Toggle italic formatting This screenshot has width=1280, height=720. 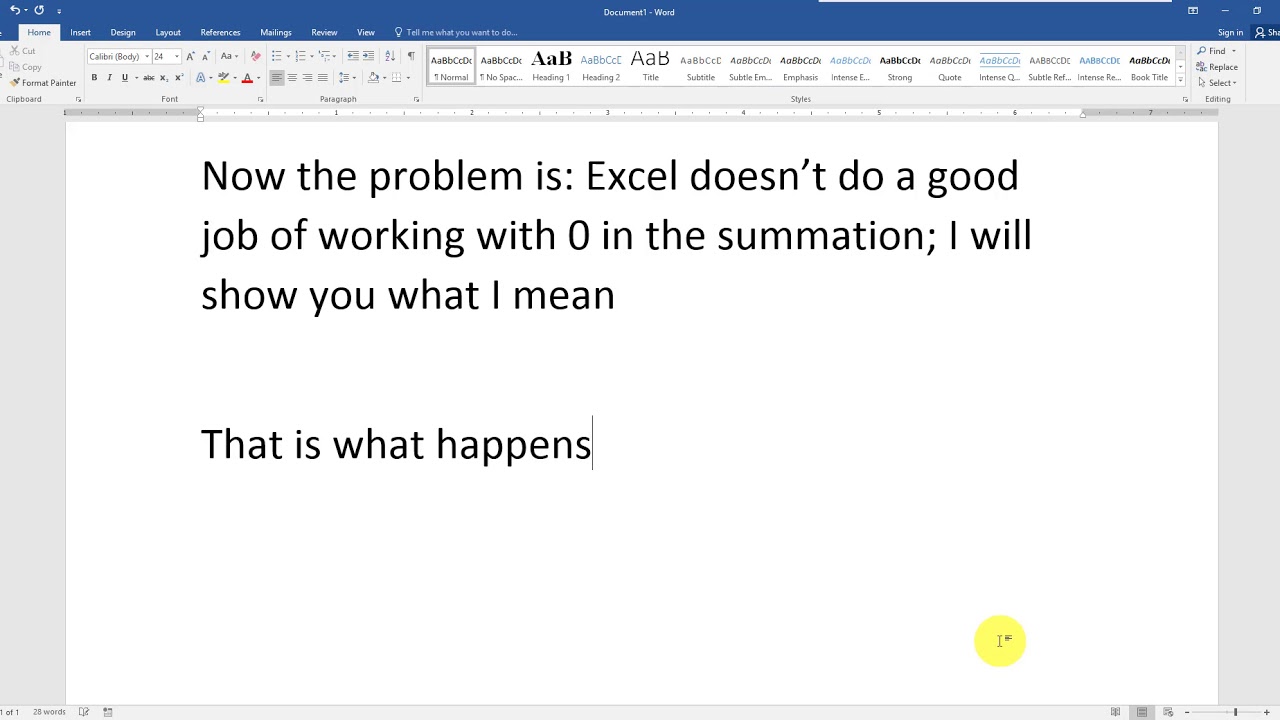pos(109,78)
